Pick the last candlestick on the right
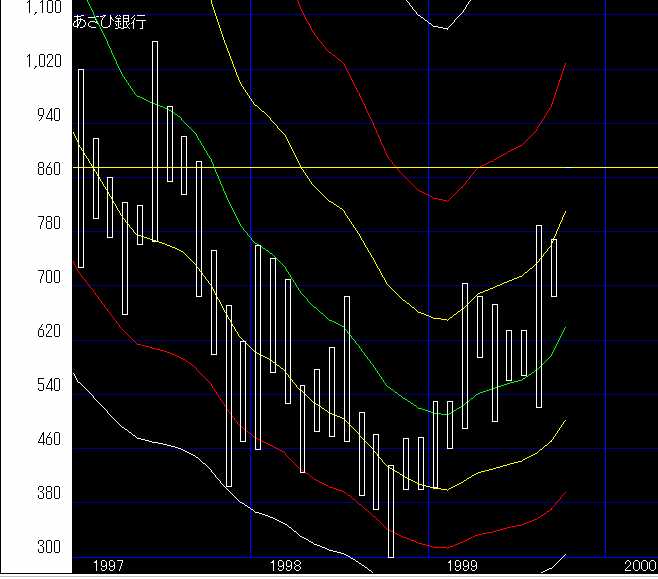 [x=554, y=267]
